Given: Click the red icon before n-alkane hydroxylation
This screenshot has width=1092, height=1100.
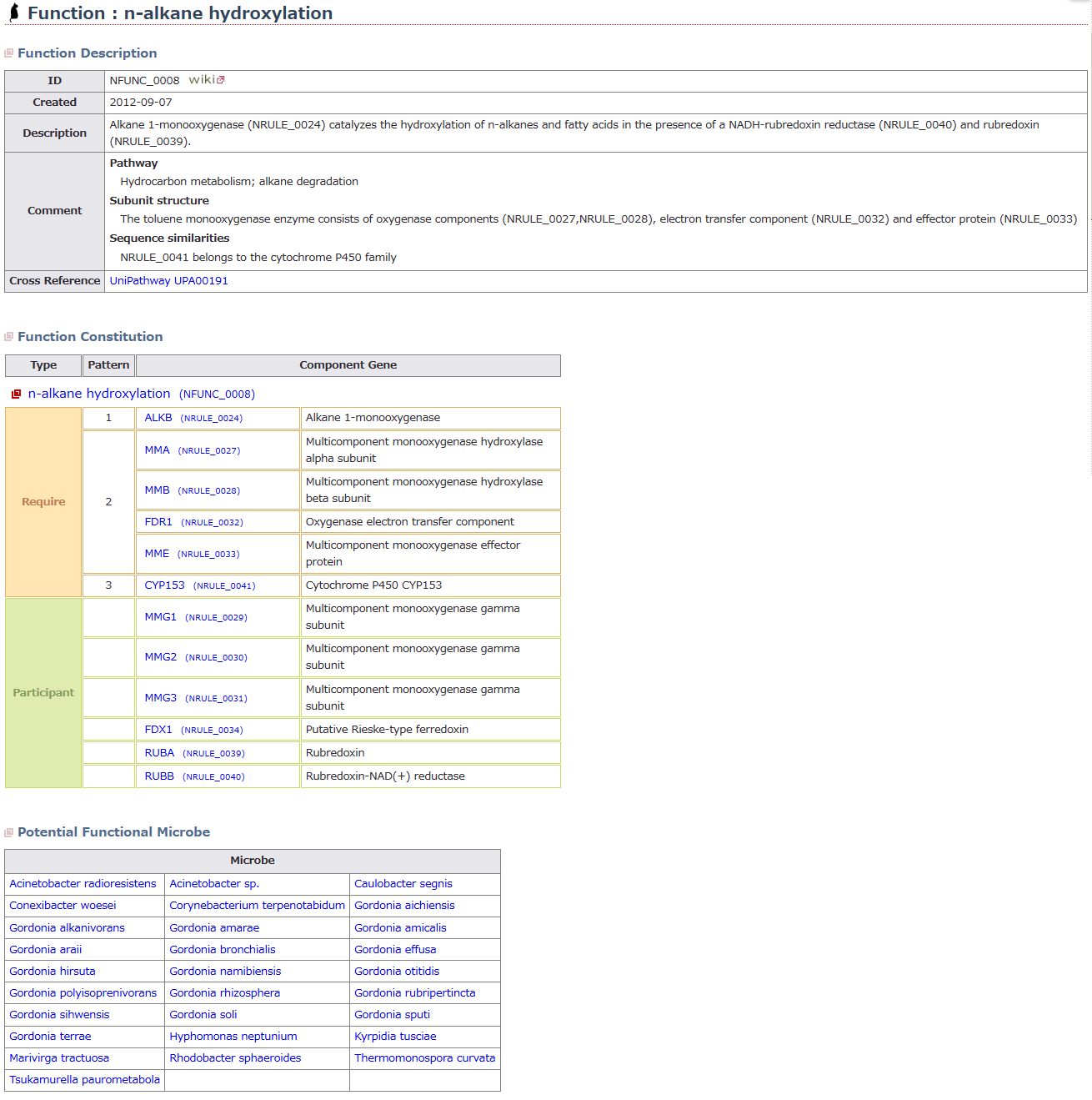Looking at the screenshot, I should point(16,394).
